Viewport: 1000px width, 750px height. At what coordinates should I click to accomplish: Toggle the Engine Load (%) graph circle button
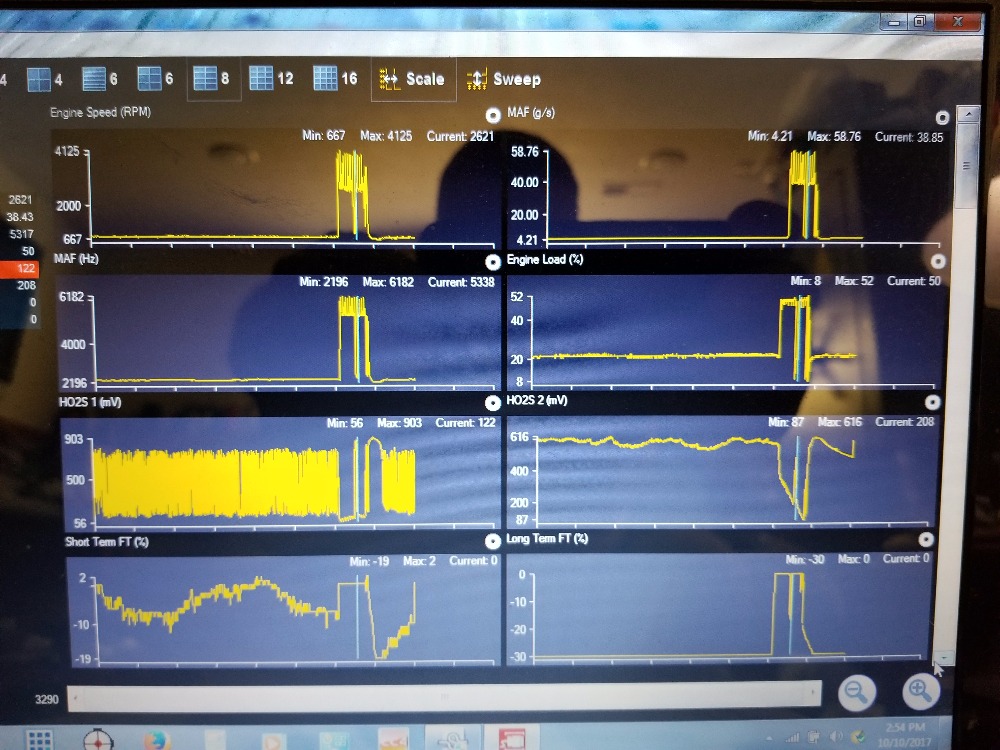click(x=938, y=262)
